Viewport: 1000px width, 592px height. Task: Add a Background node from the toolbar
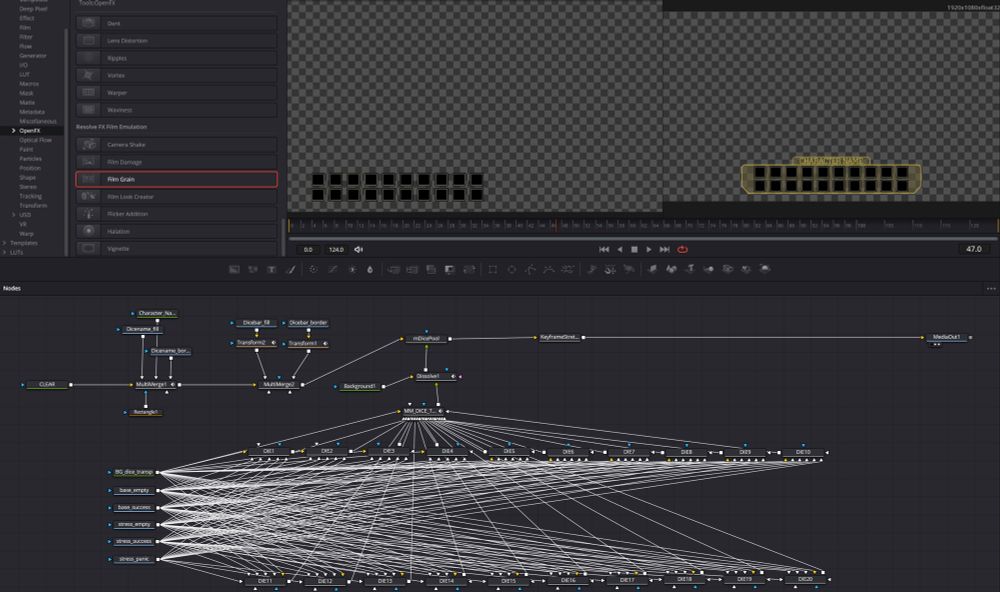(x=234, y=269)
